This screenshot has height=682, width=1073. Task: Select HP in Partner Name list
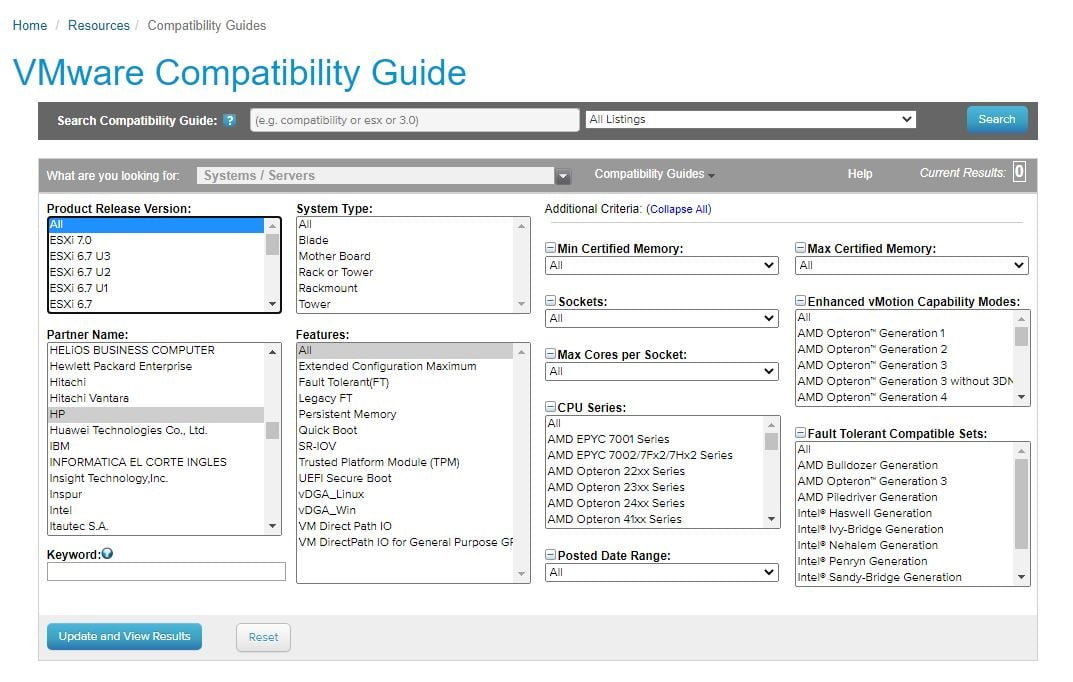[x=156, y=414]
